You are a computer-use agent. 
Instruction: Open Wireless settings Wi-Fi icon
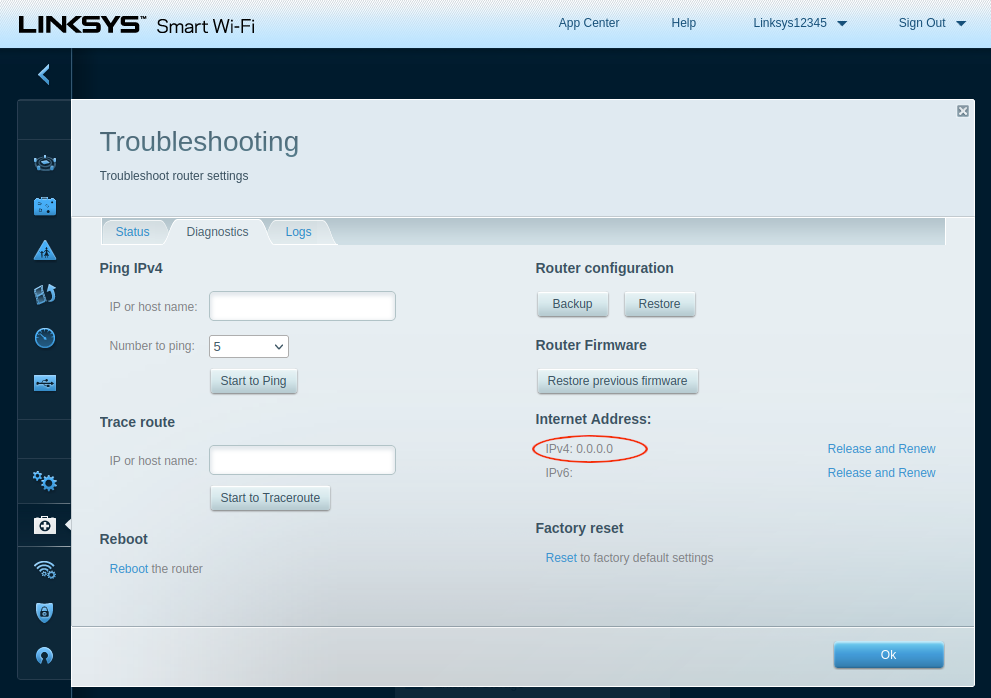(45, 569)
